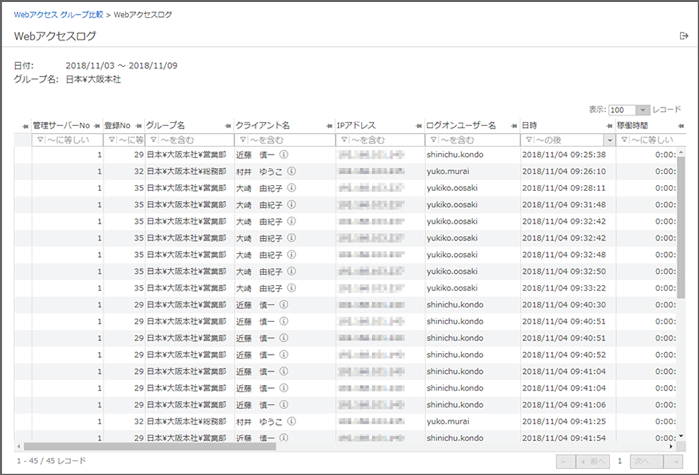Click the ログオンユーザー名 filter input field
The width and height of the screenshot is (699, 475).
473,140
